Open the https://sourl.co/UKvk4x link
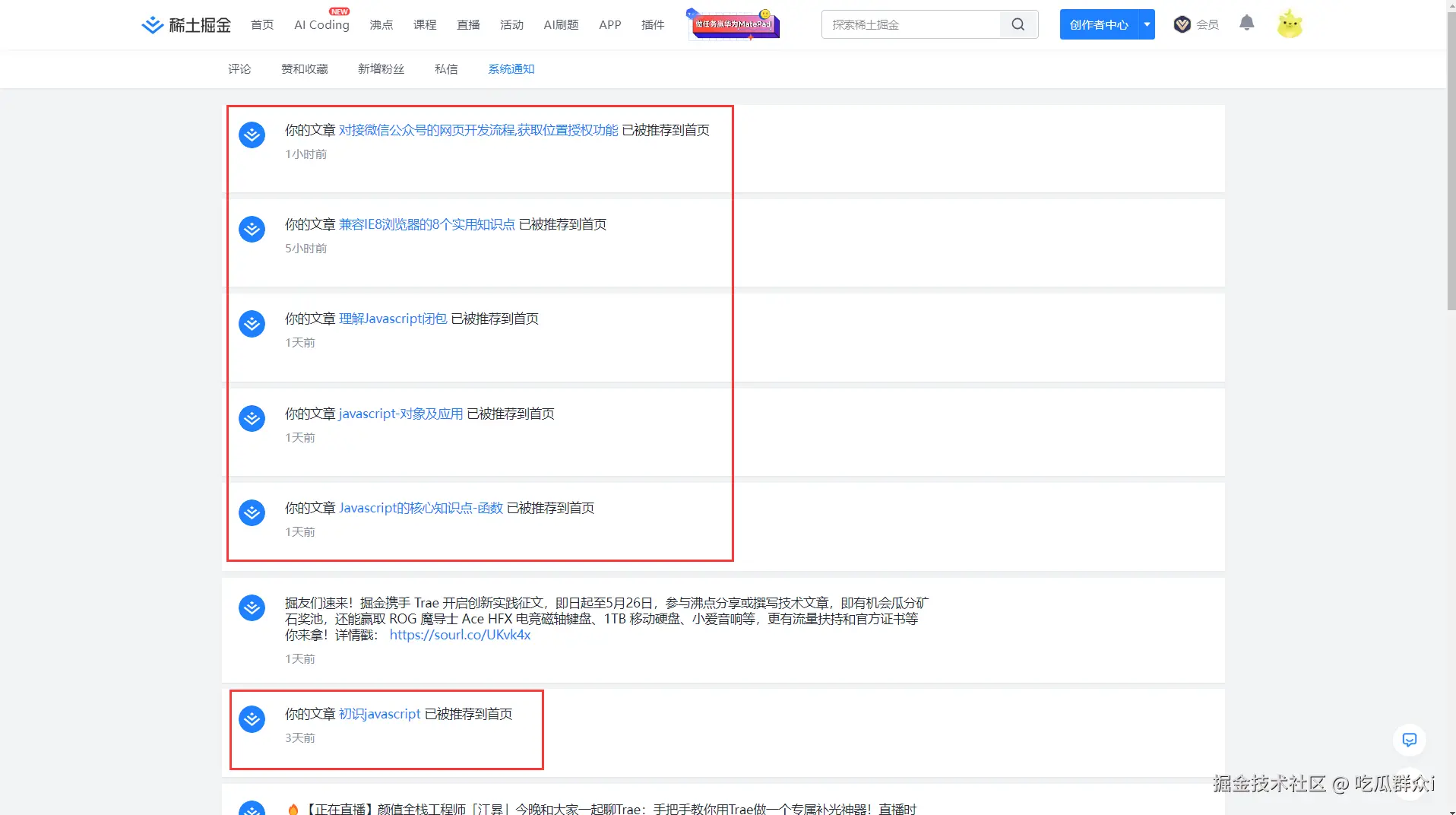This screenshot has height=815, width=1456. click(x=459, y=634)
